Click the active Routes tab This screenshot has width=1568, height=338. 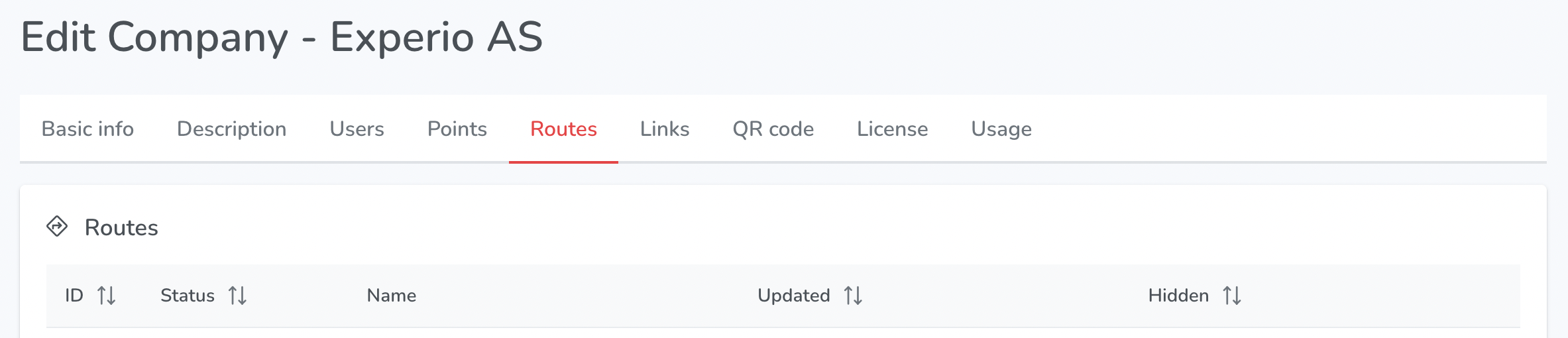tap(563, 129)
